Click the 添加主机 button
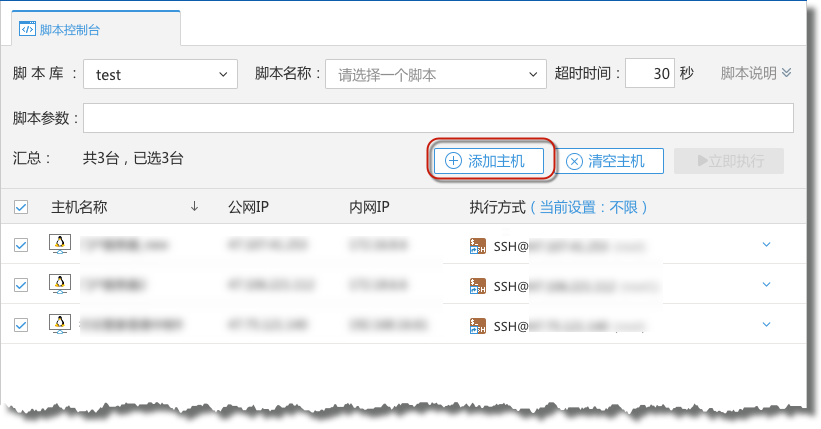The image size is (821, 429). 489,161
